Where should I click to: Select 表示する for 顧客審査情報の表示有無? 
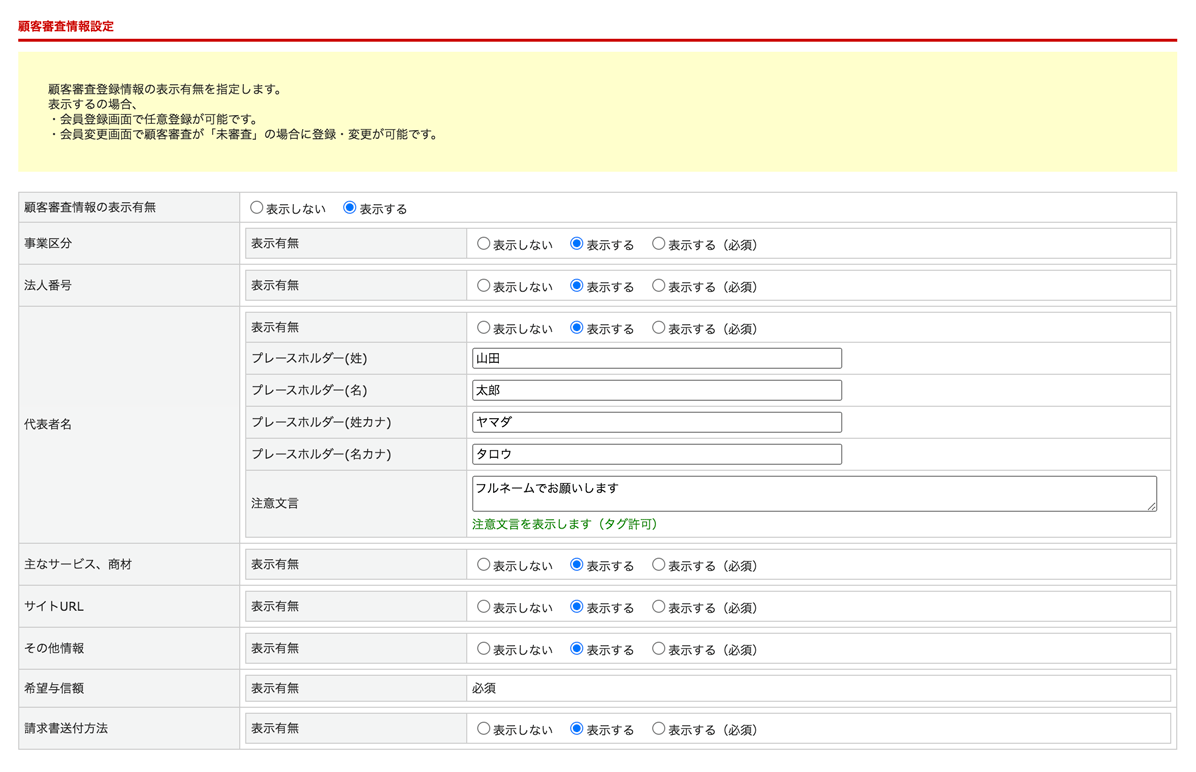coord(350,208)
